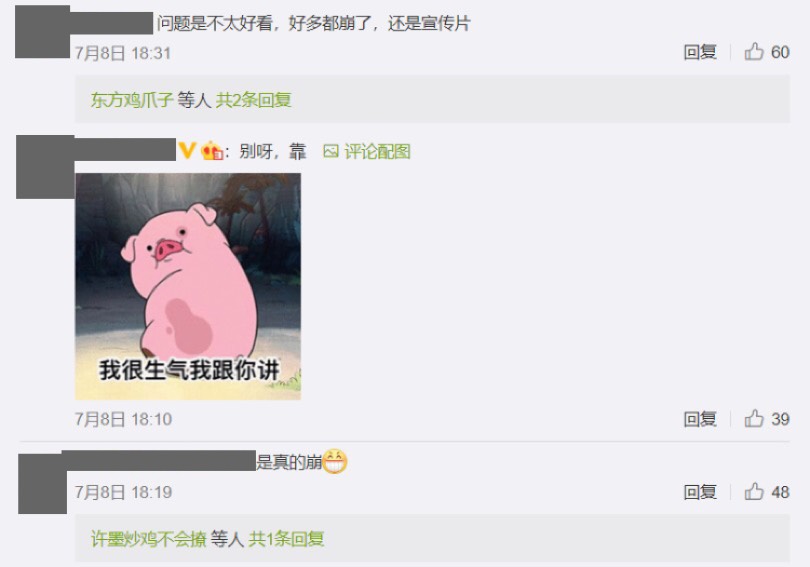Like the comment with 39 likes
The height and width of the screenshot is (567, 810).
tap(754, 418)
